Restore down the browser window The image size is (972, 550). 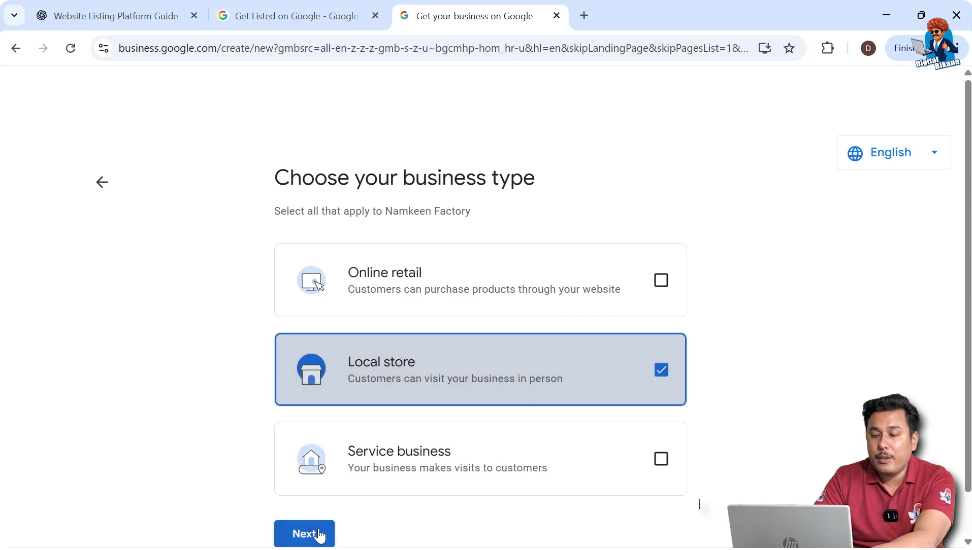coord(921,15)
